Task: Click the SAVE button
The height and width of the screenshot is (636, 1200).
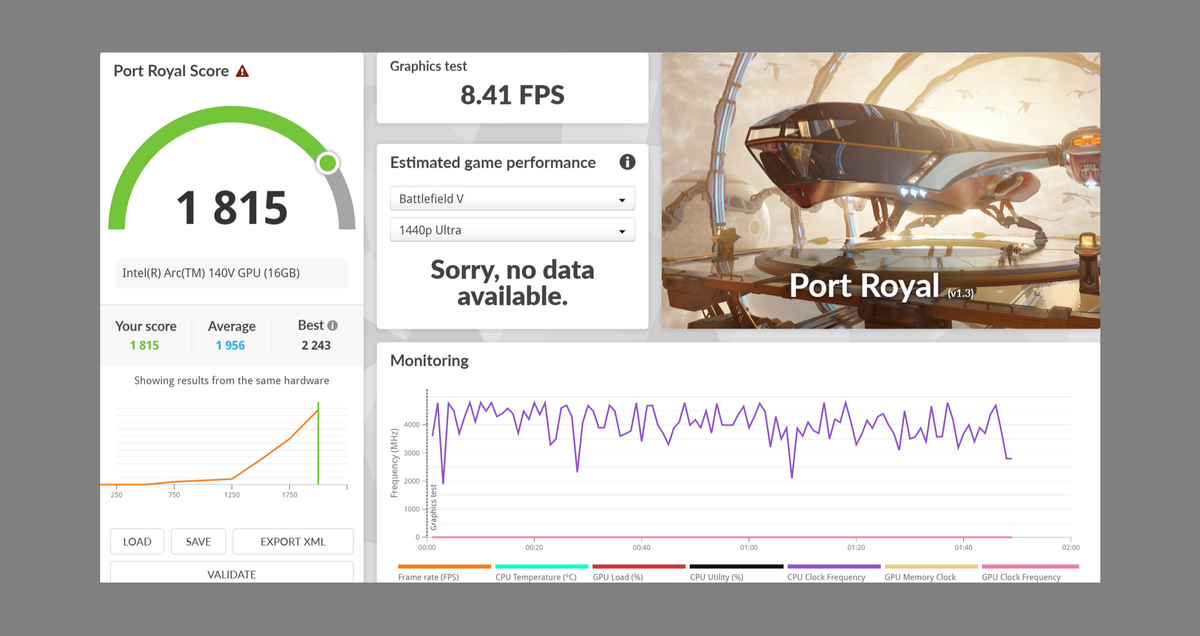Action: pyautogui.click(x=198, y=542)
